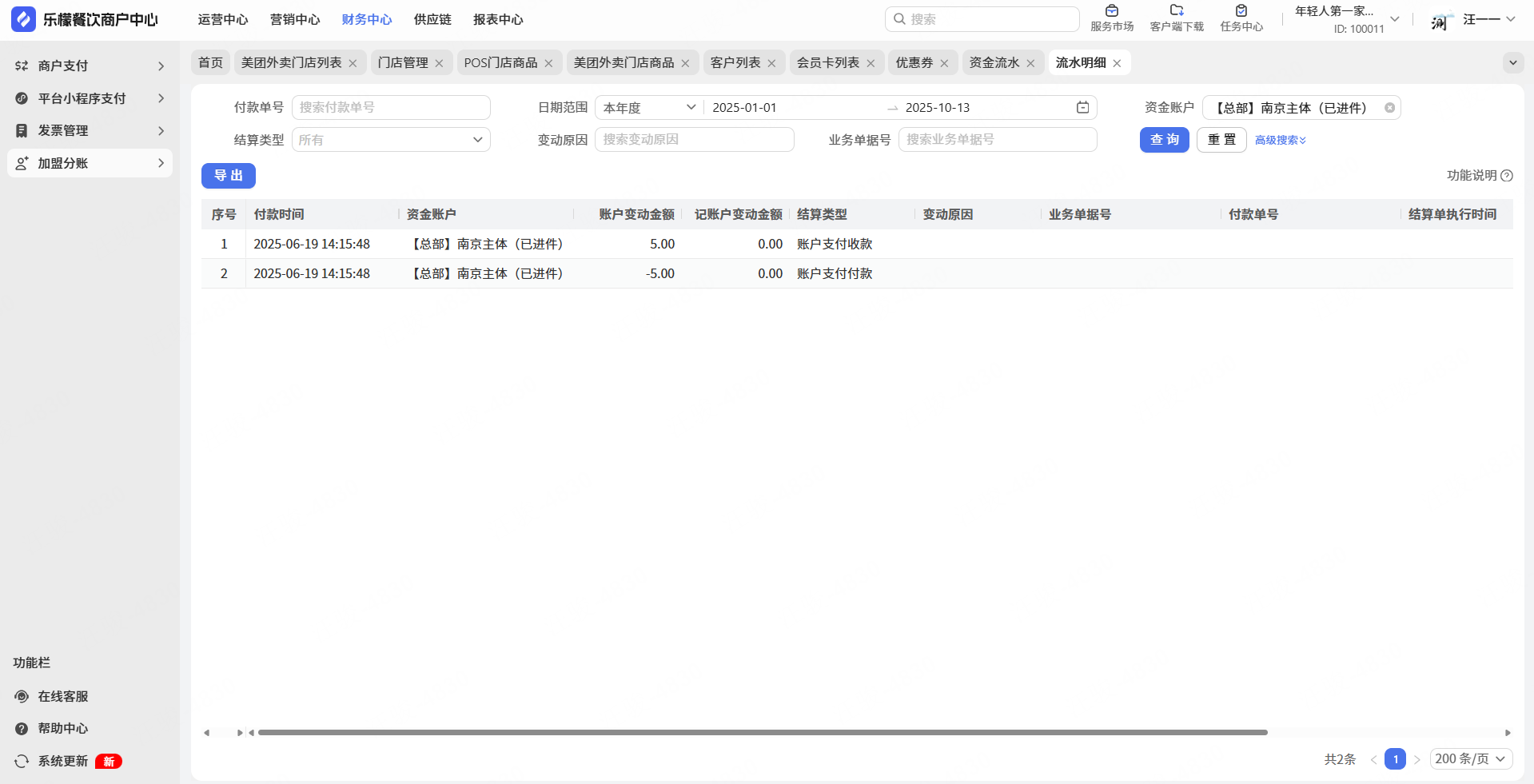The image size is (1534, 784).
Task: Focus the top global search box
Action: coord(982,19)
